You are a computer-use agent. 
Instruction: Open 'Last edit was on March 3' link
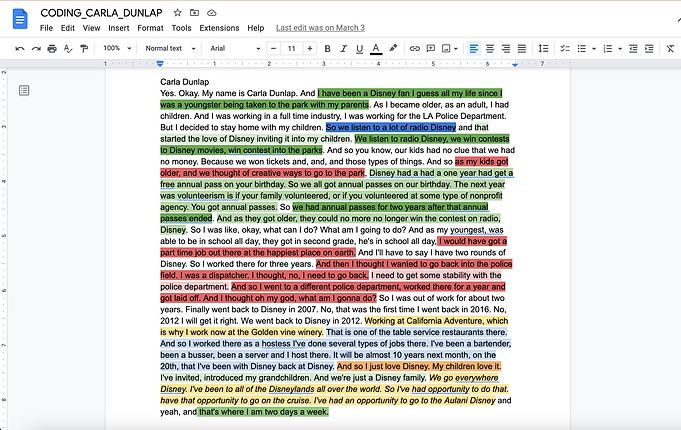pos(320,28)
